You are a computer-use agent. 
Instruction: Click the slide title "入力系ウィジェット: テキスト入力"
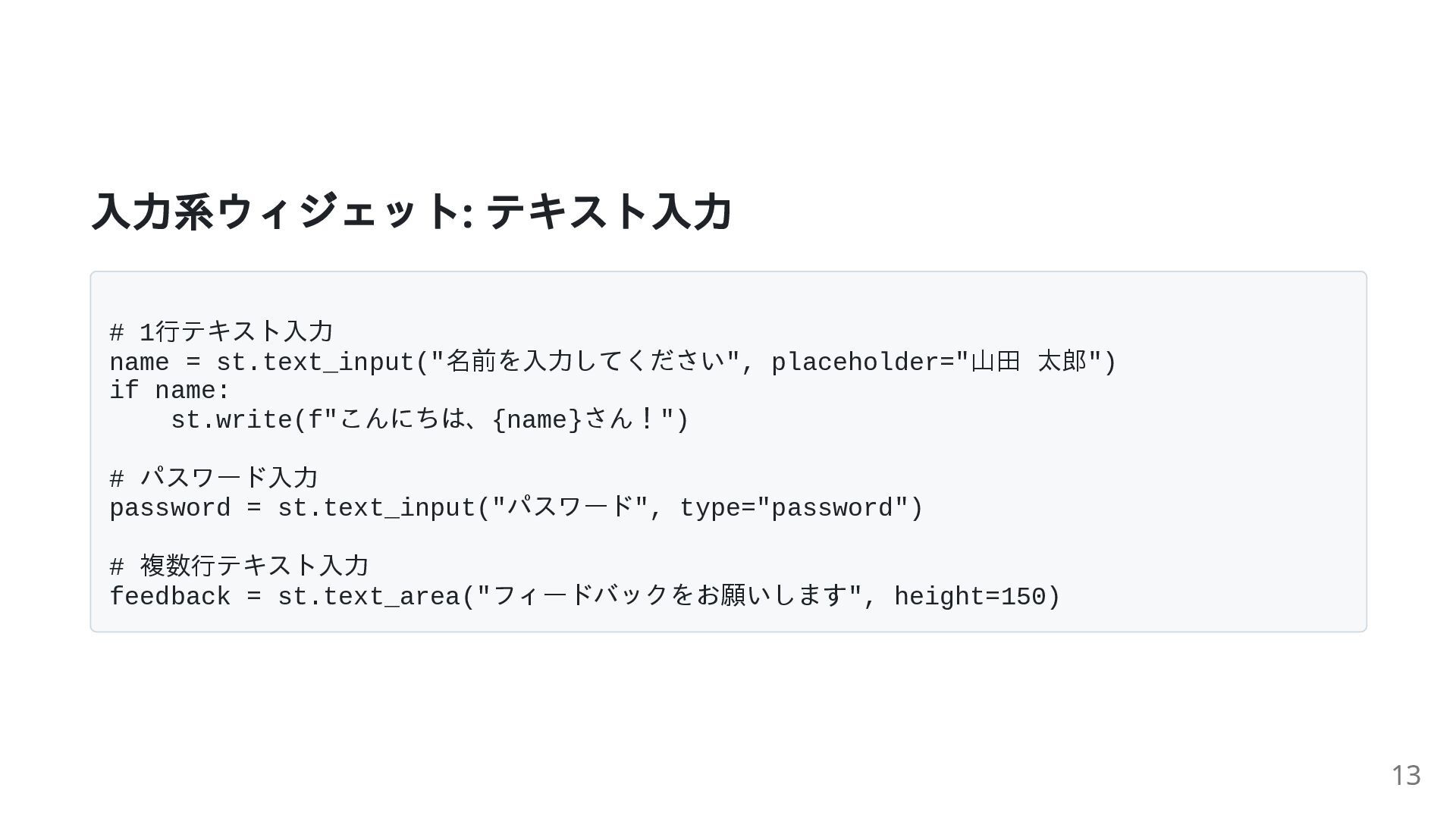point(412,212)
